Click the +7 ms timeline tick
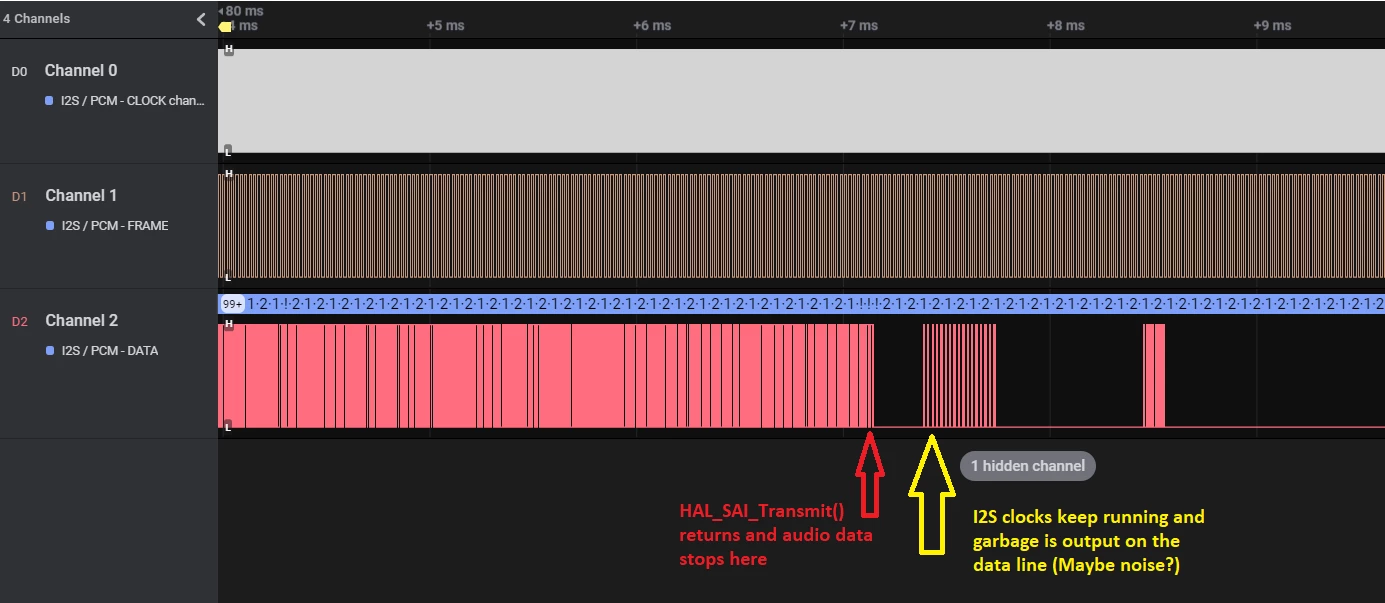Screen dimensions: 1385x603 coord(859,26)
